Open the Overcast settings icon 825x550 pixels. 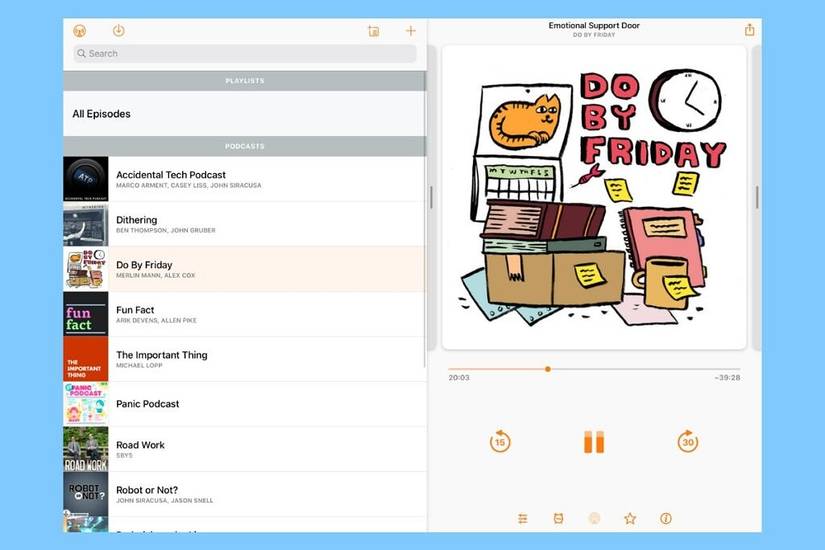(x=79, y=31)
